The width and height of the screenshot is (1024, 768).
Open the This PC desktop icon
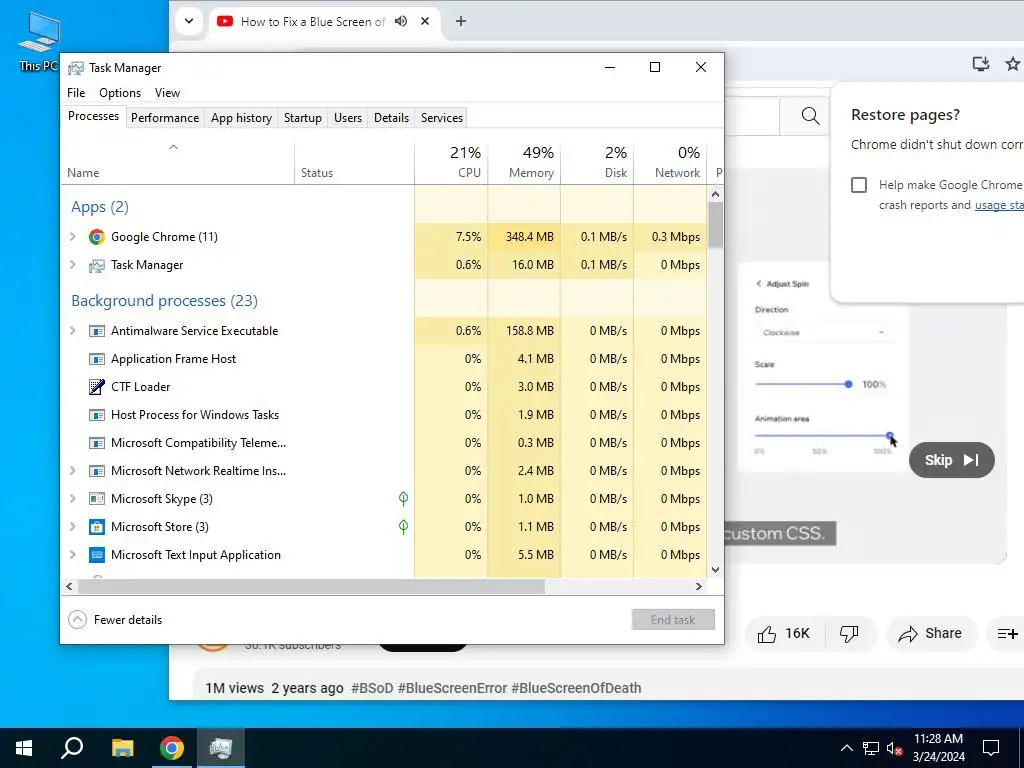(39, 40)
